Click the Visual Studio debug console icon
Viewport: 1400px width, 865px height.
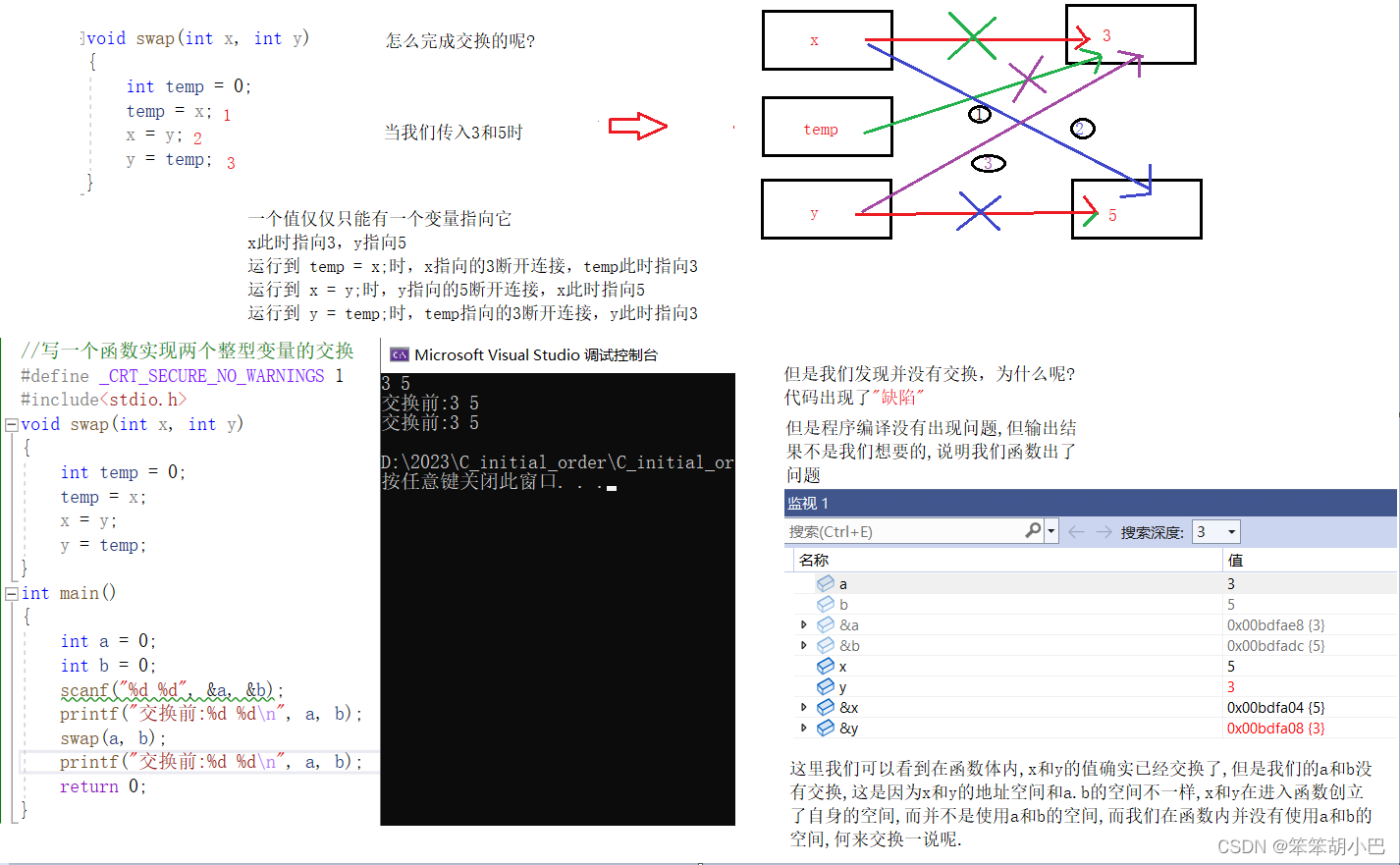coord(398,354)
